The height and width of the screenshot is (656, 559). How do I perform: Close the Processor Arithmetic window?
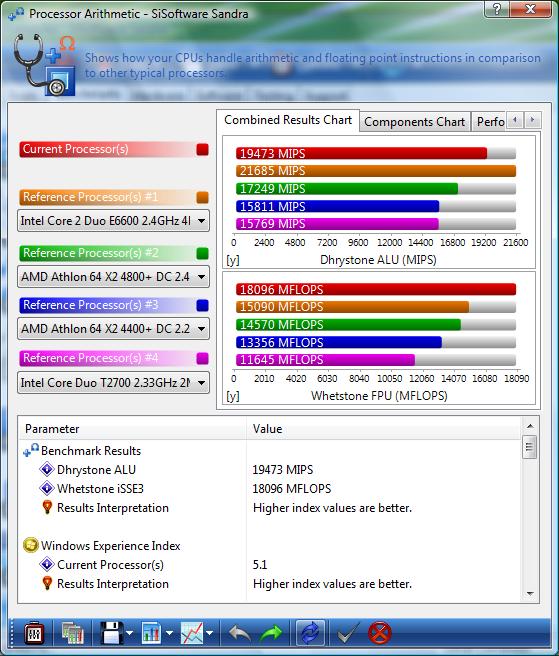point(531,9)
